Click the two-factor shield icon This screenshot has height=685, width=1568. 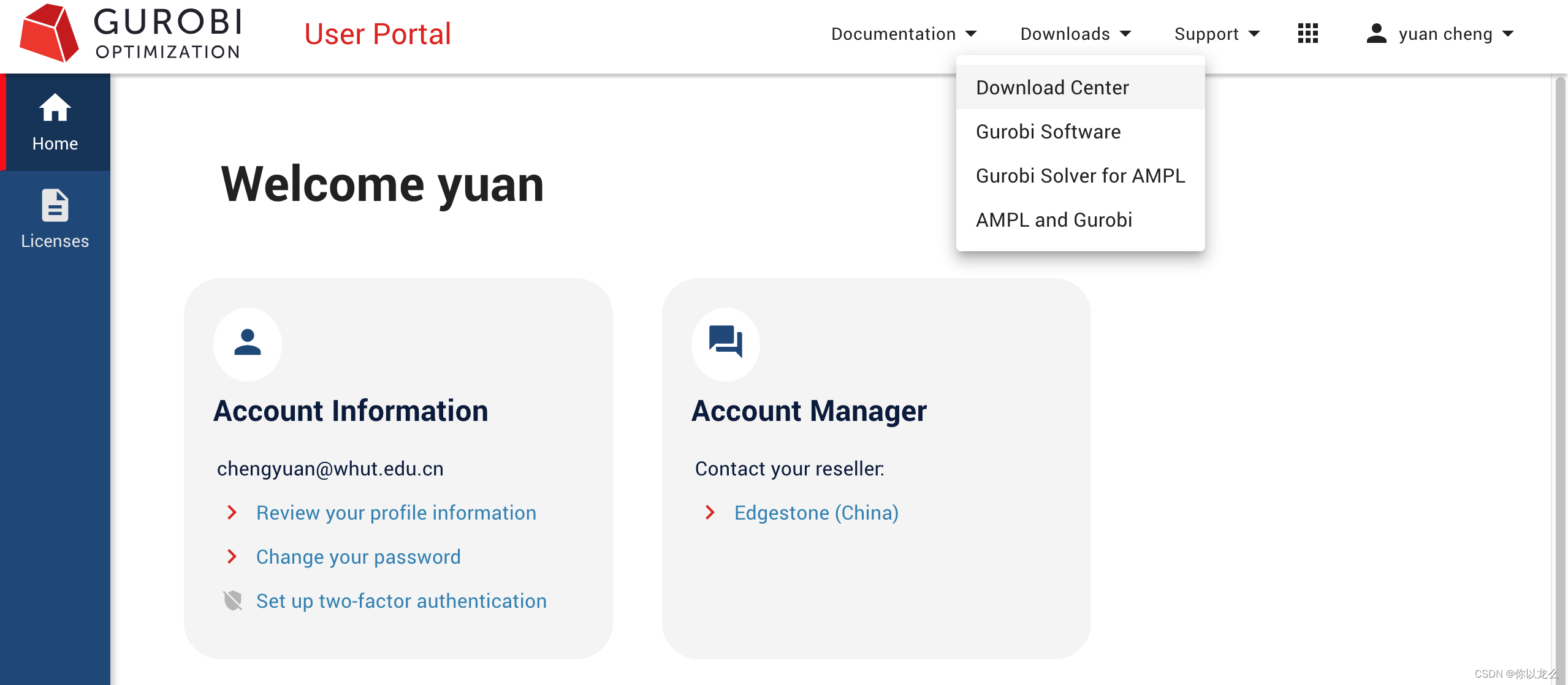tap(233, 601)
